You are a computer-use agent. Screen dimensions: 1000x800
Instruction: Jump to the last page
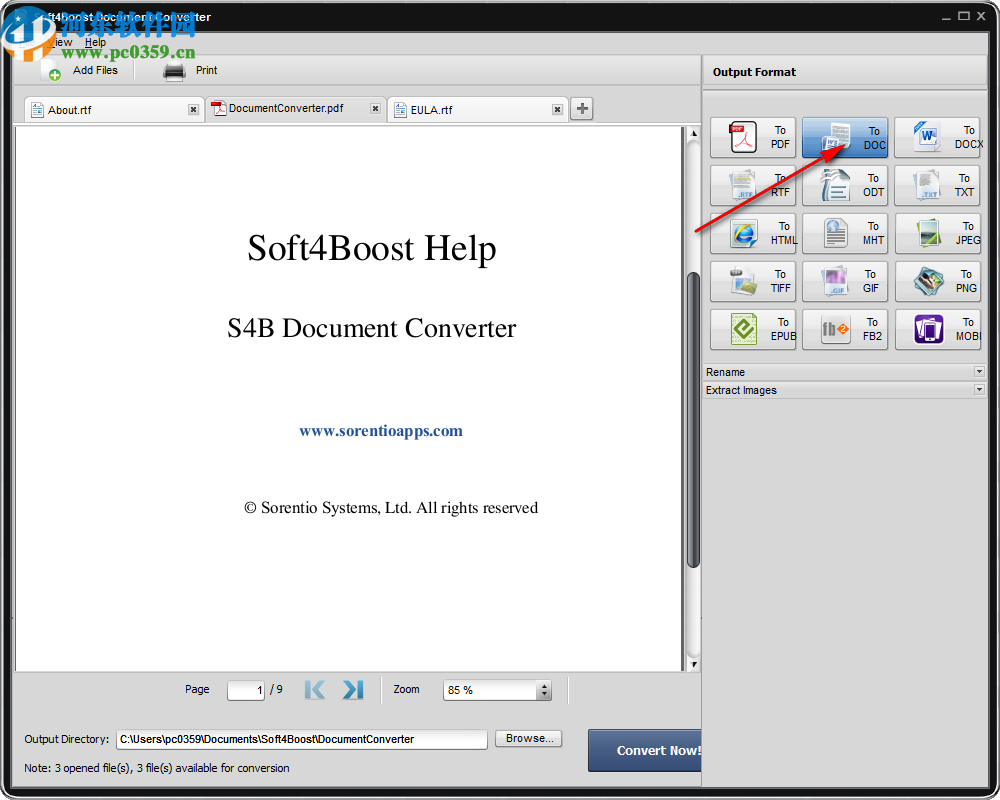352,689
